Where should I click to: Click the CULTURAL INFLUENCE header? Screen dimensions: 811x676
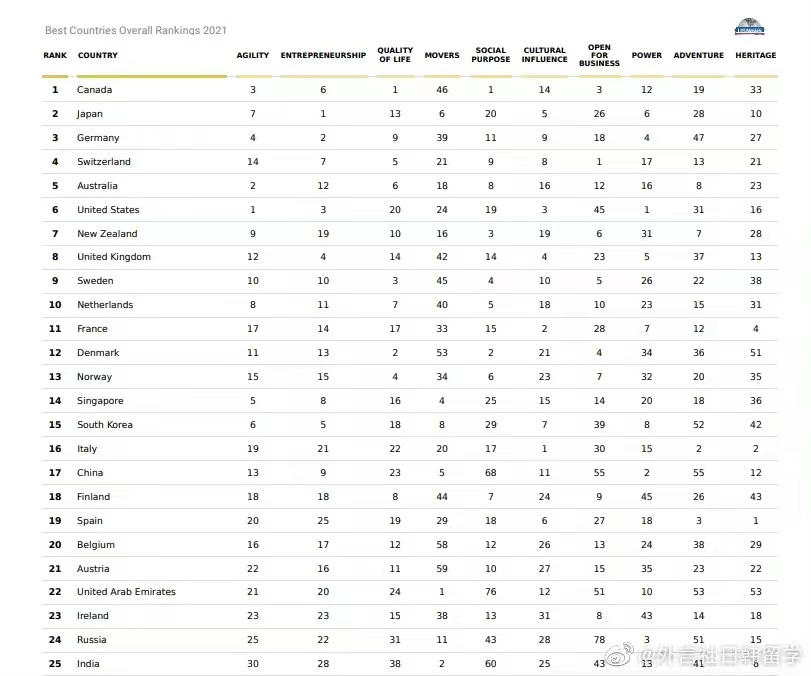(545, 55)
